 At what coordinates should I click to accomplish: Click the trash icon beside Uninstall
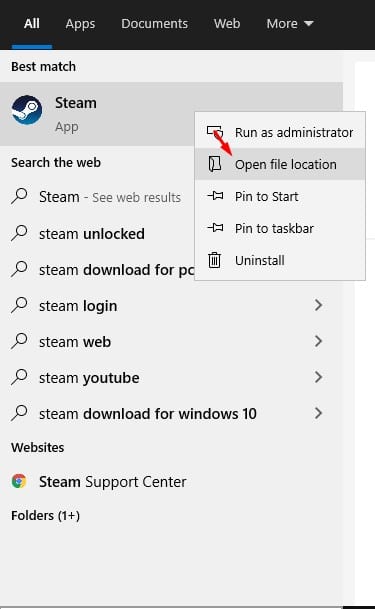214,260
